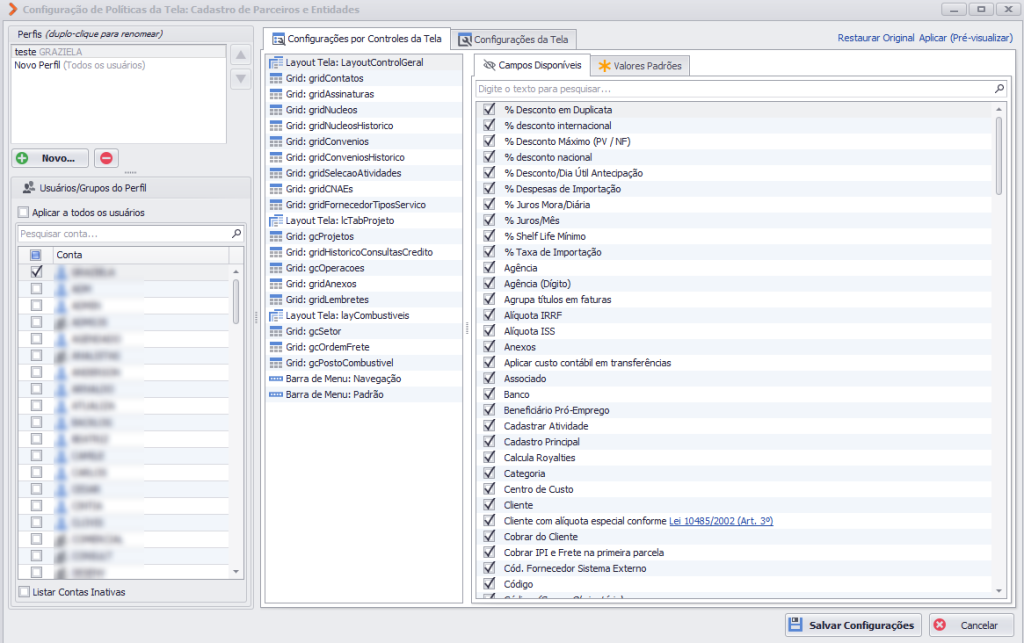Screen dimensions: 1024x643
Task: Click accounts list scroll down arrow
Action: coord(236,571)
